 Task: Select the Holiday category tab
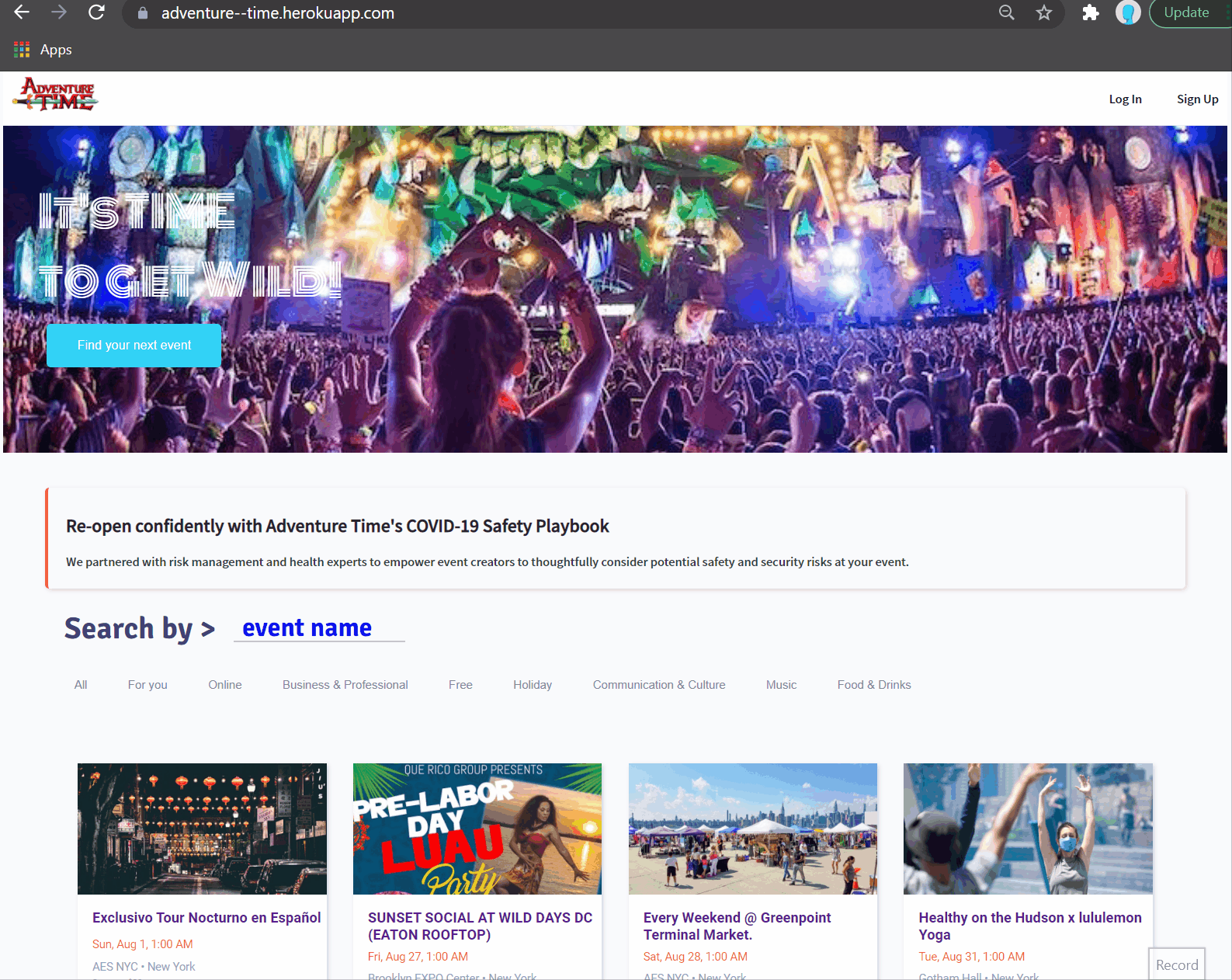(533, 685)
